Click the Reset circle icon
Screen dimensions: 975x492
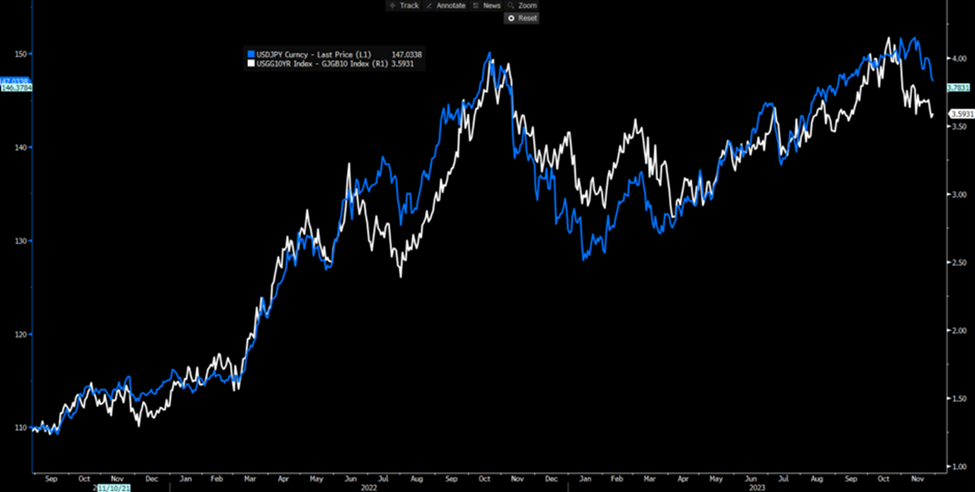[x=511, y=18]
